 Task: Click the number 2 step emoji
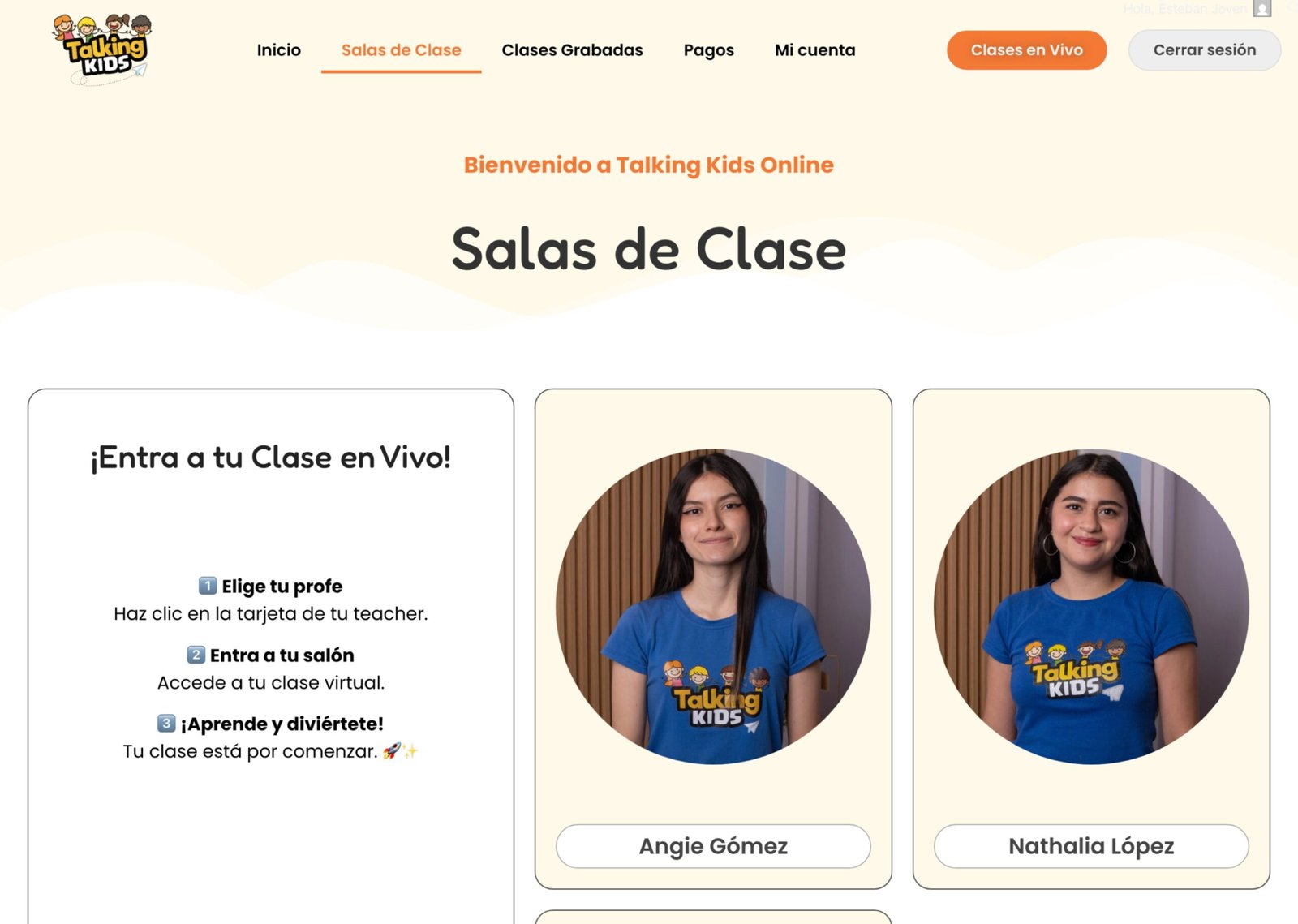point(196,655)
